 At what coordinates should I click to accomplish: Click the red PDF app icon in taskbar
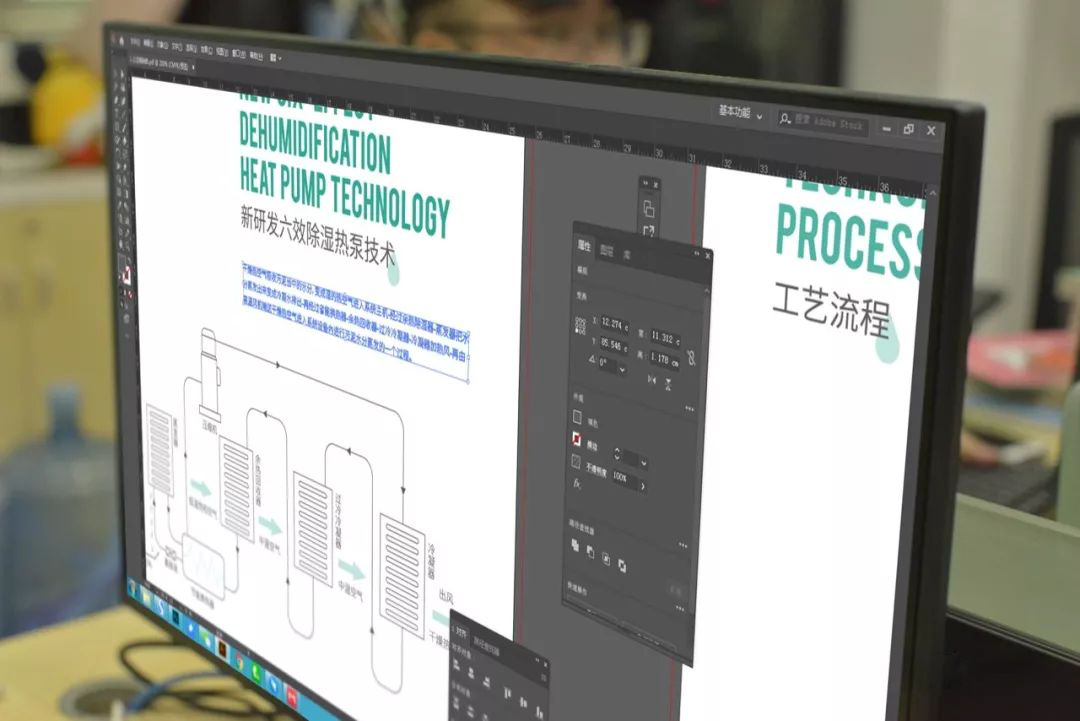click(x=293, y=697)
